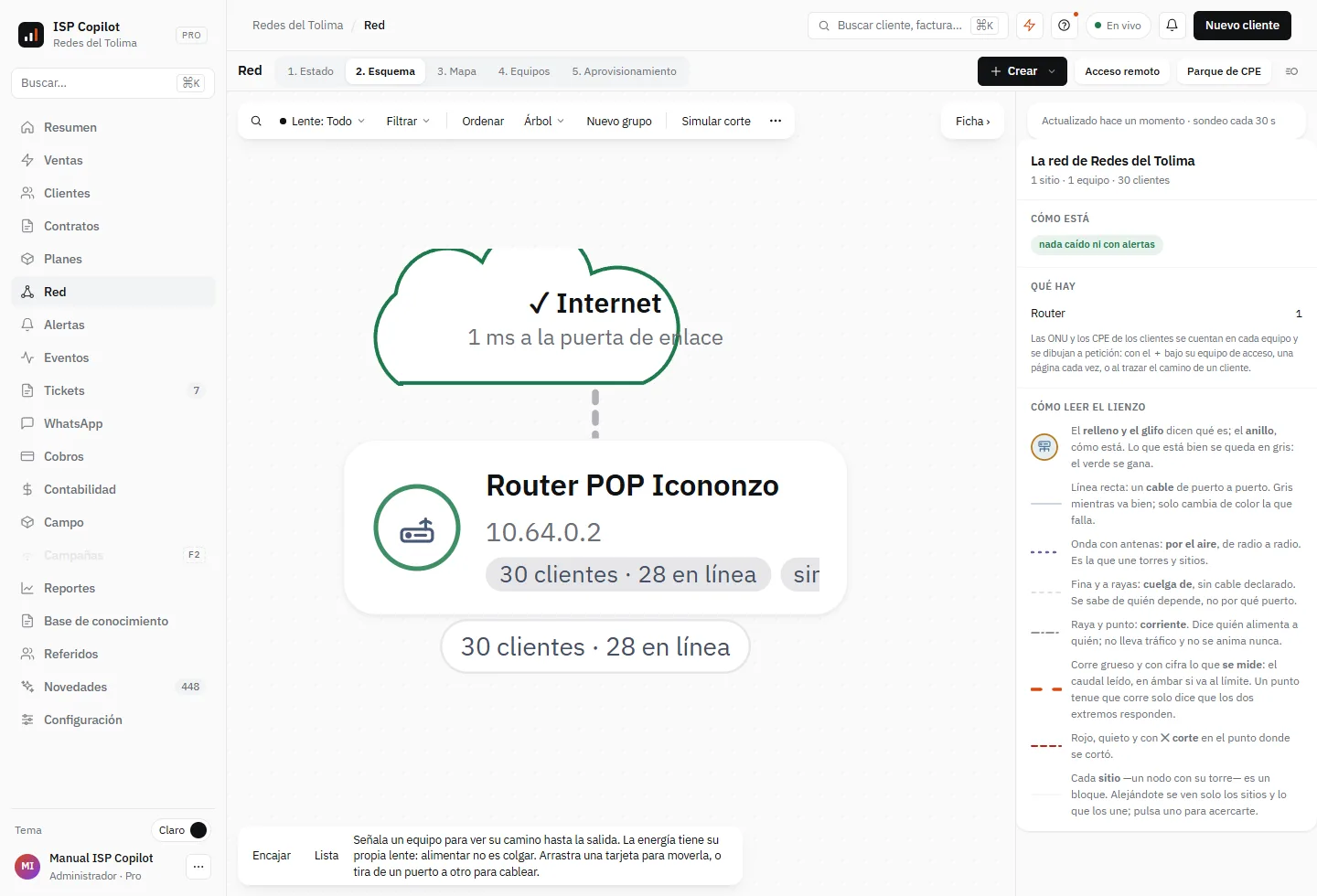
Task: Switch to Lista view
Action: tap(327, 856)
